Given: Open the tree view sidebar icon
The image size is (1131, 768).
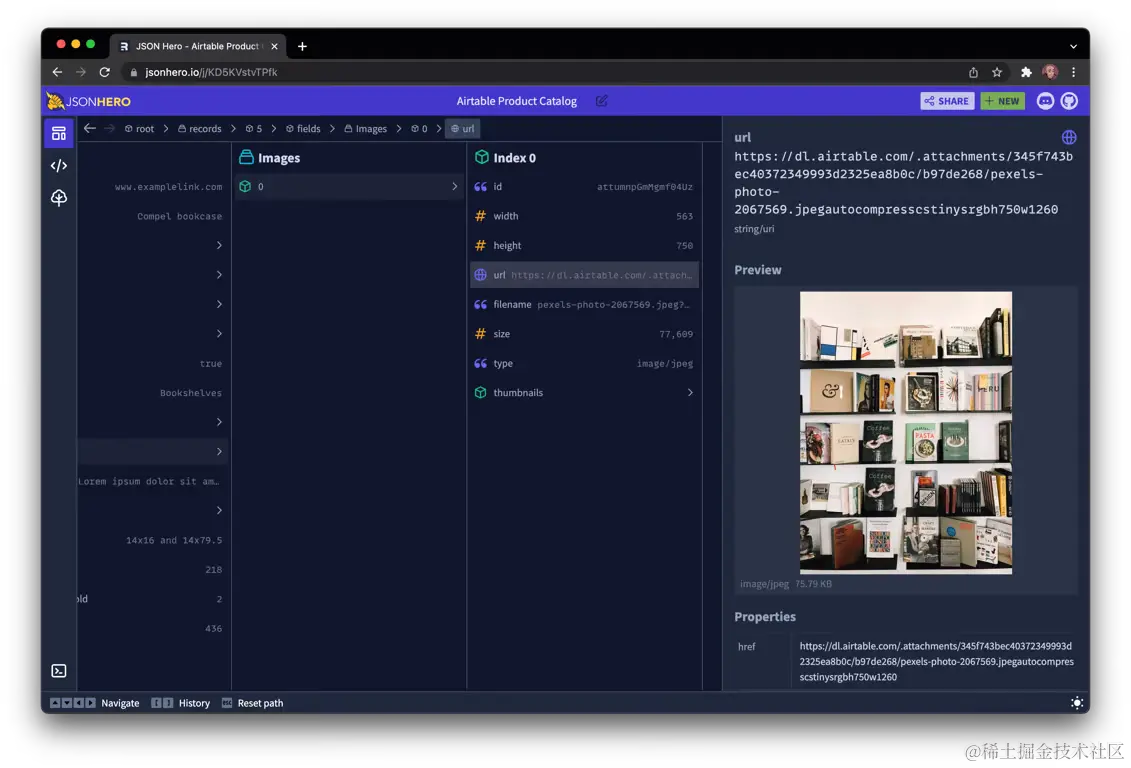Looking at the screenshot, I should [x=59, y=198].
